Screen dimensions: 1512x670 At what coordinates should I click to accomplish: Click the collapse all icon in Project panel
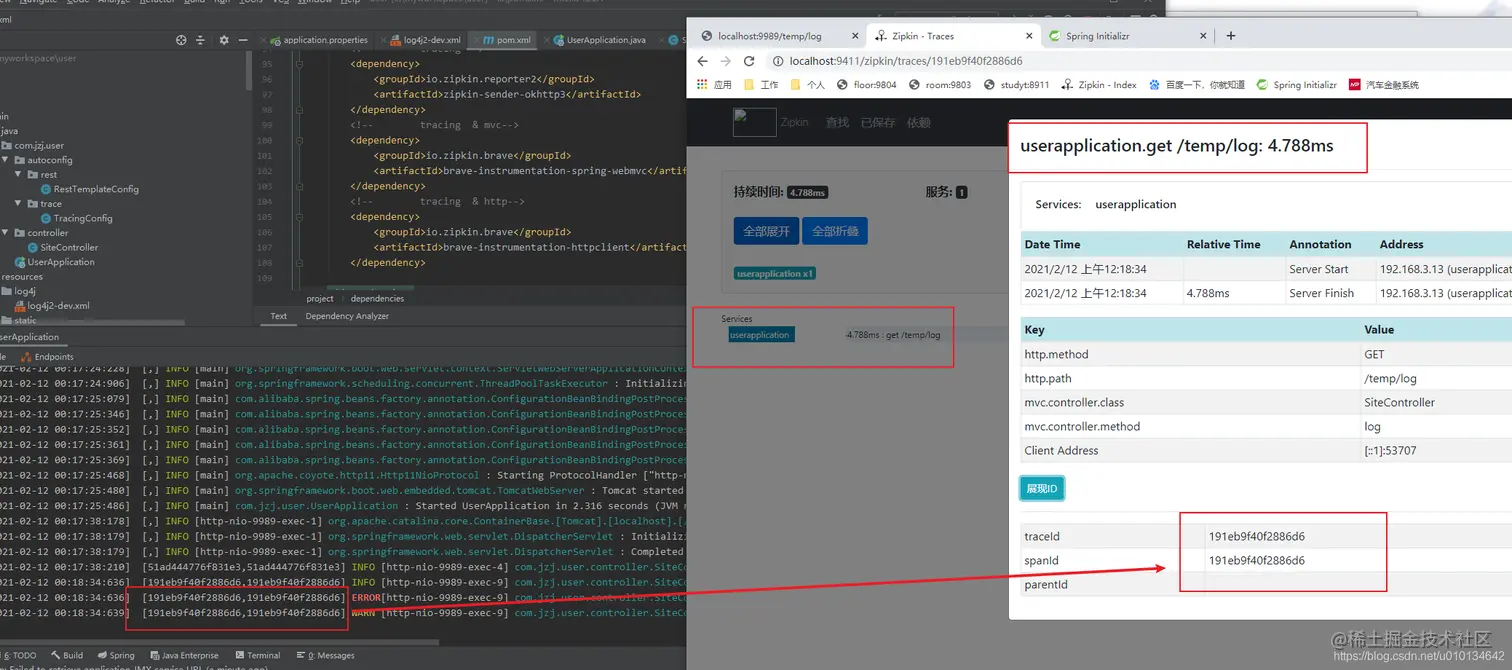click(x=202, y=40)
